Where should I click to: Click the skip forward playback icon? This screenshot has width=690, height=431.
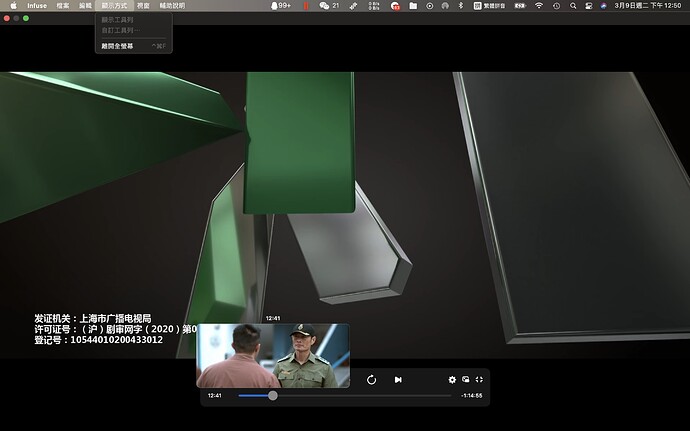tap(371, 379)
